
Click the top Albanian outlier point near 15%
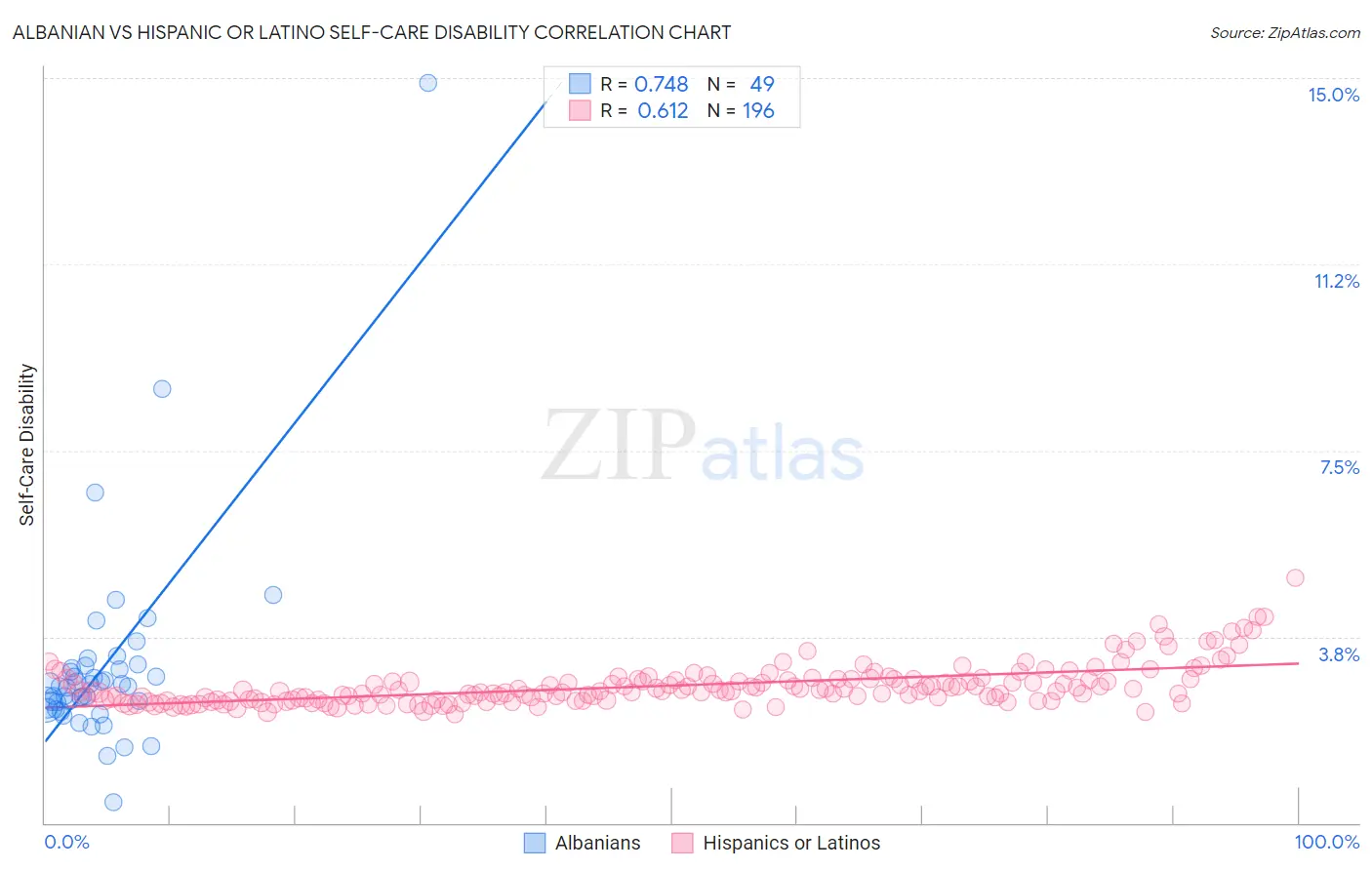428,83
